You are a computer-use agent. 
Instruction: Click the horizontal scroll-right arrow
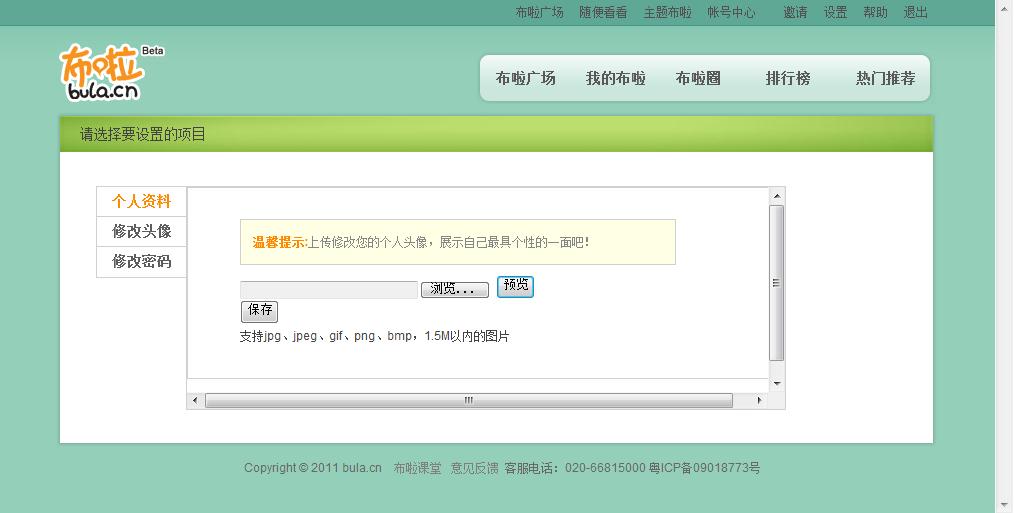760,400
